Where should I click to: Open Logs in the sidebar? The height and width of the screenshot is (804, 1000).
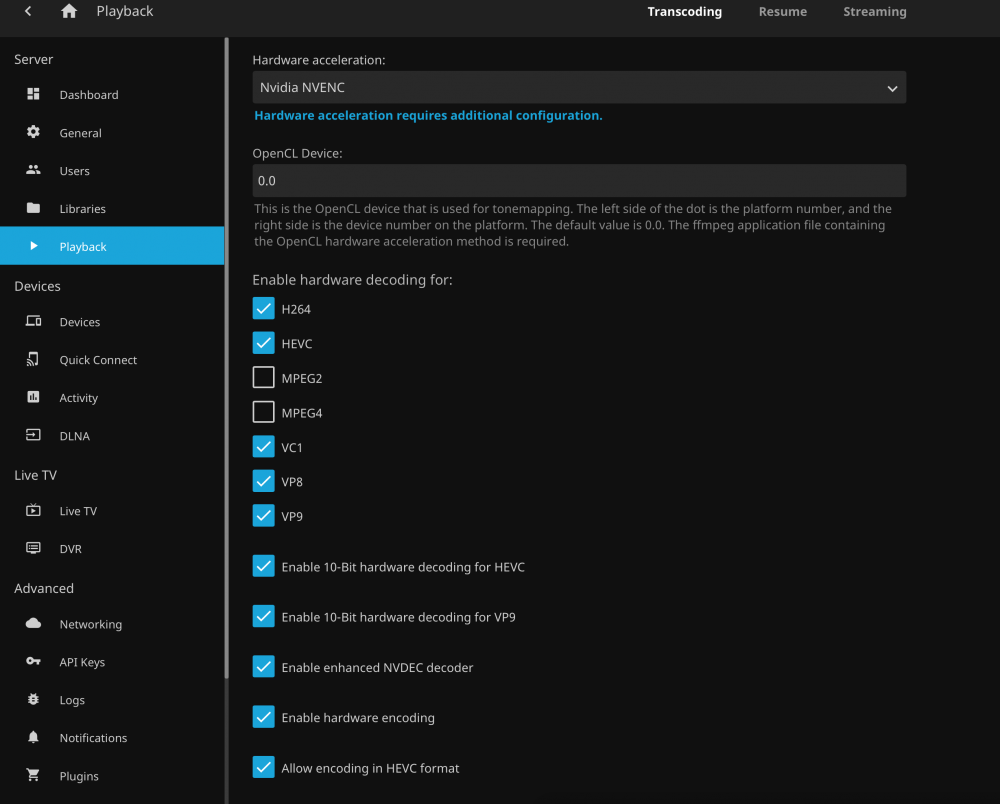tap(112, 699)
